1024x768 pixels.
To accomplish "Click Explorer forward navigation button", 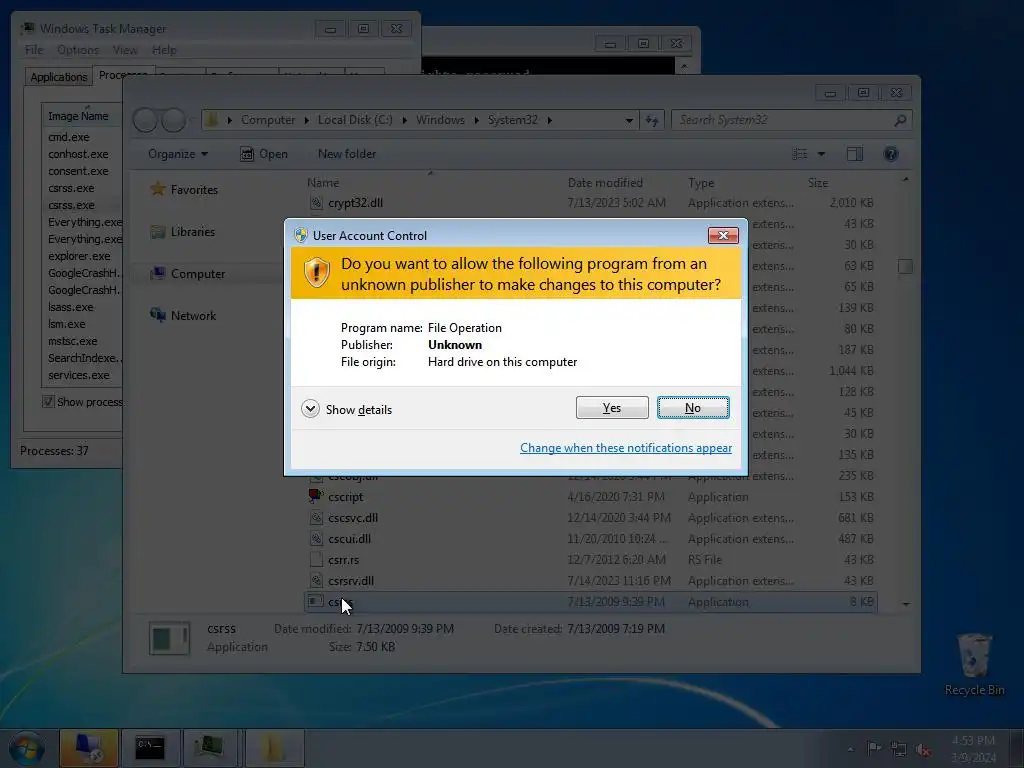I will tap(173, 120).
